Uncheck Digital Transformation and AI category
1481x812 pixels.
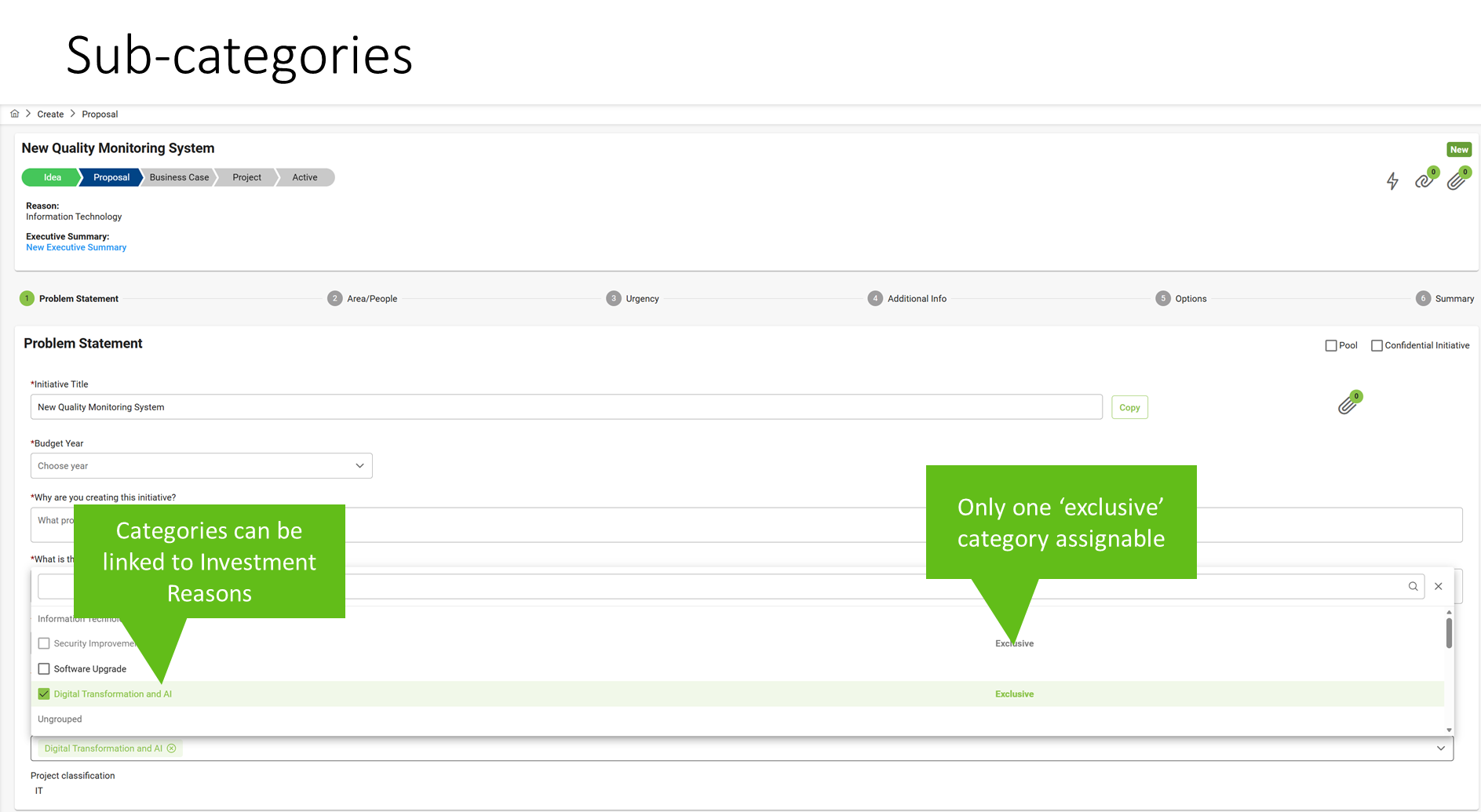[x=44, y=694]
